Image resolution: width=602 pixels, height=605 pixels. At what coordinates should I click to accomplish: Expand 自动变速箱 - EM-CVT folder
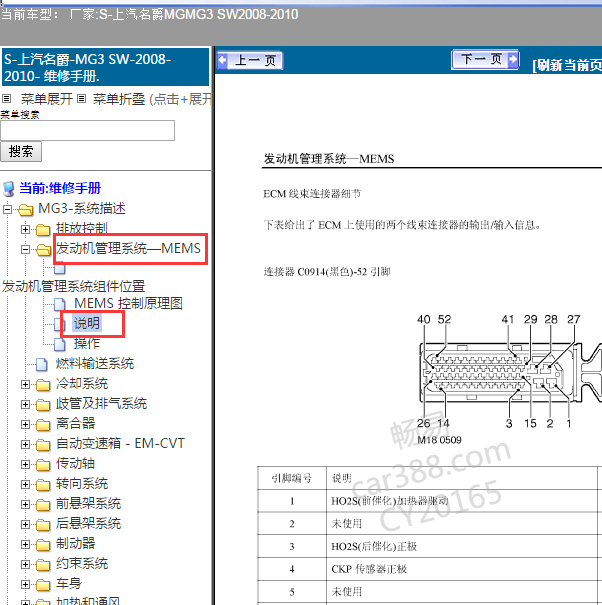(x=25, y=444)
